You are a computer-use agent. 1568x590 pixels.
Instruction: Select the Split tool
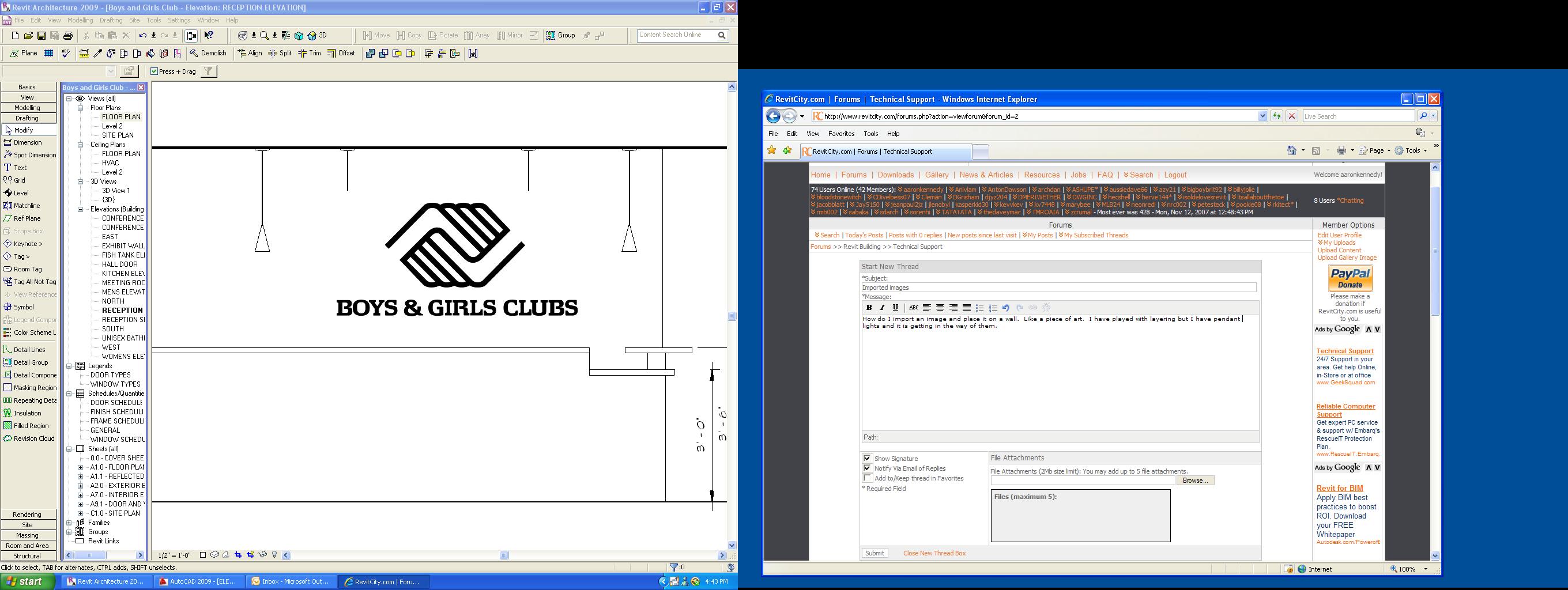coord(280,54)
